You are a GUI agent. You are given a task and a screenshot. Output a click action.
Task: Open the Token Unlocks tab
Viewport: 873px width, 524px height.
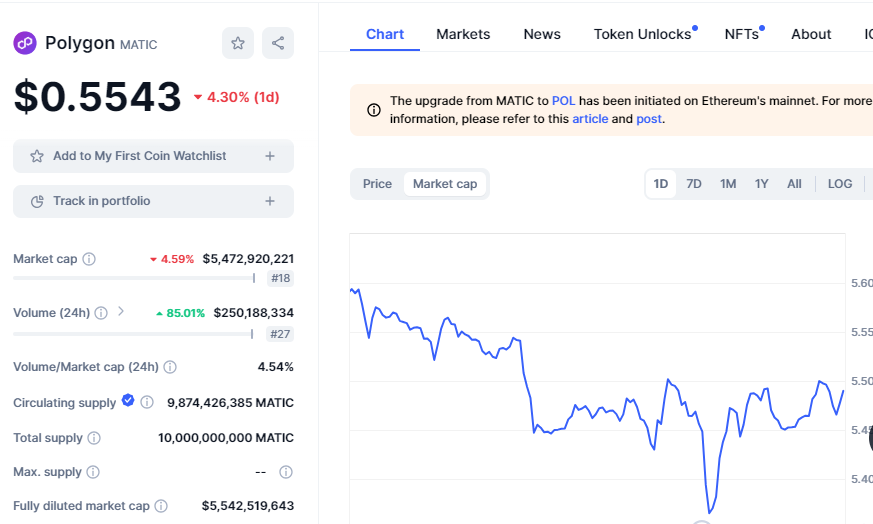(645, 34)
